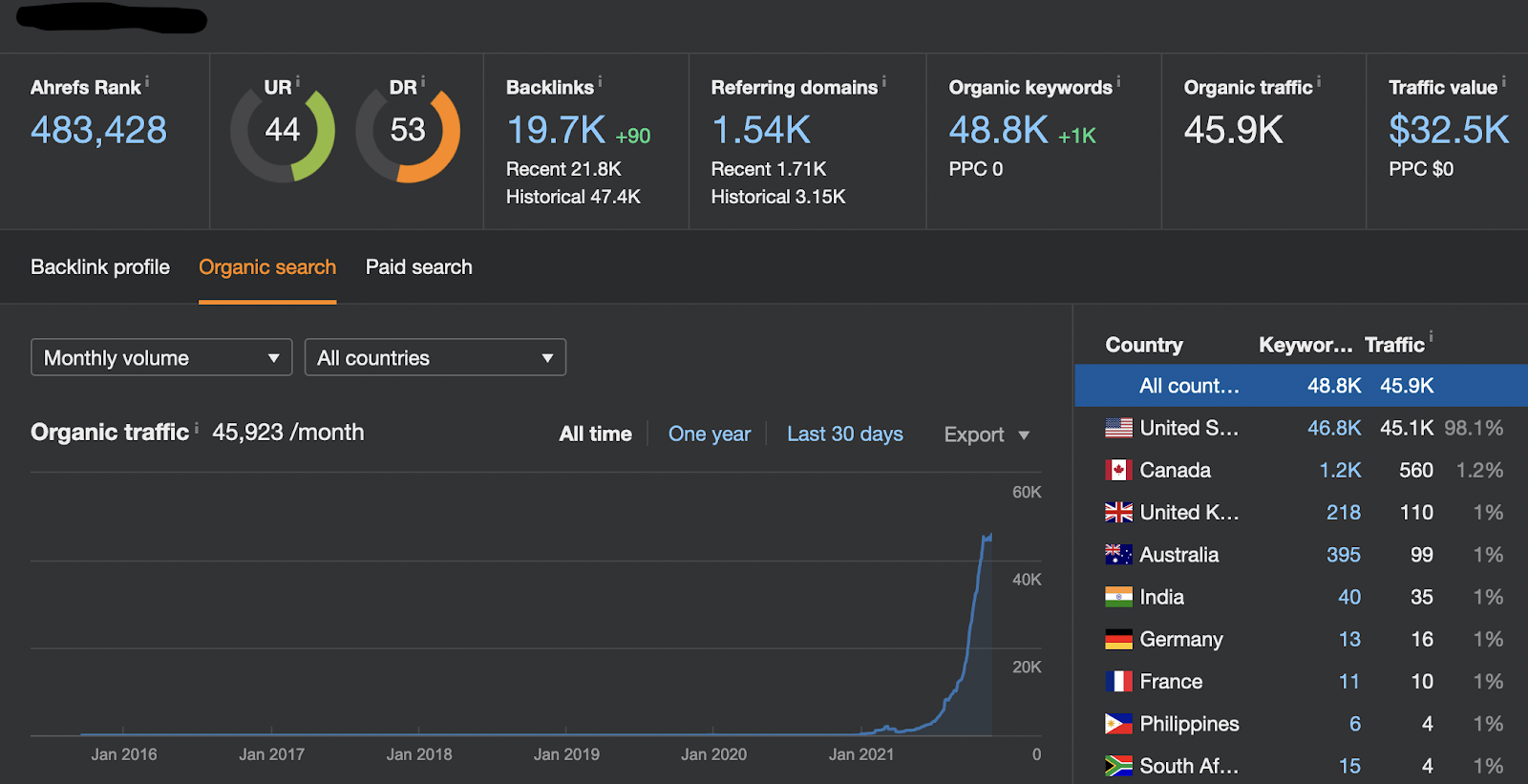Image resolution: width=1528 pixels, height=784 pixels.
Task: Open the Ahrefs Rank value 483,428
Action: [99, 130]
